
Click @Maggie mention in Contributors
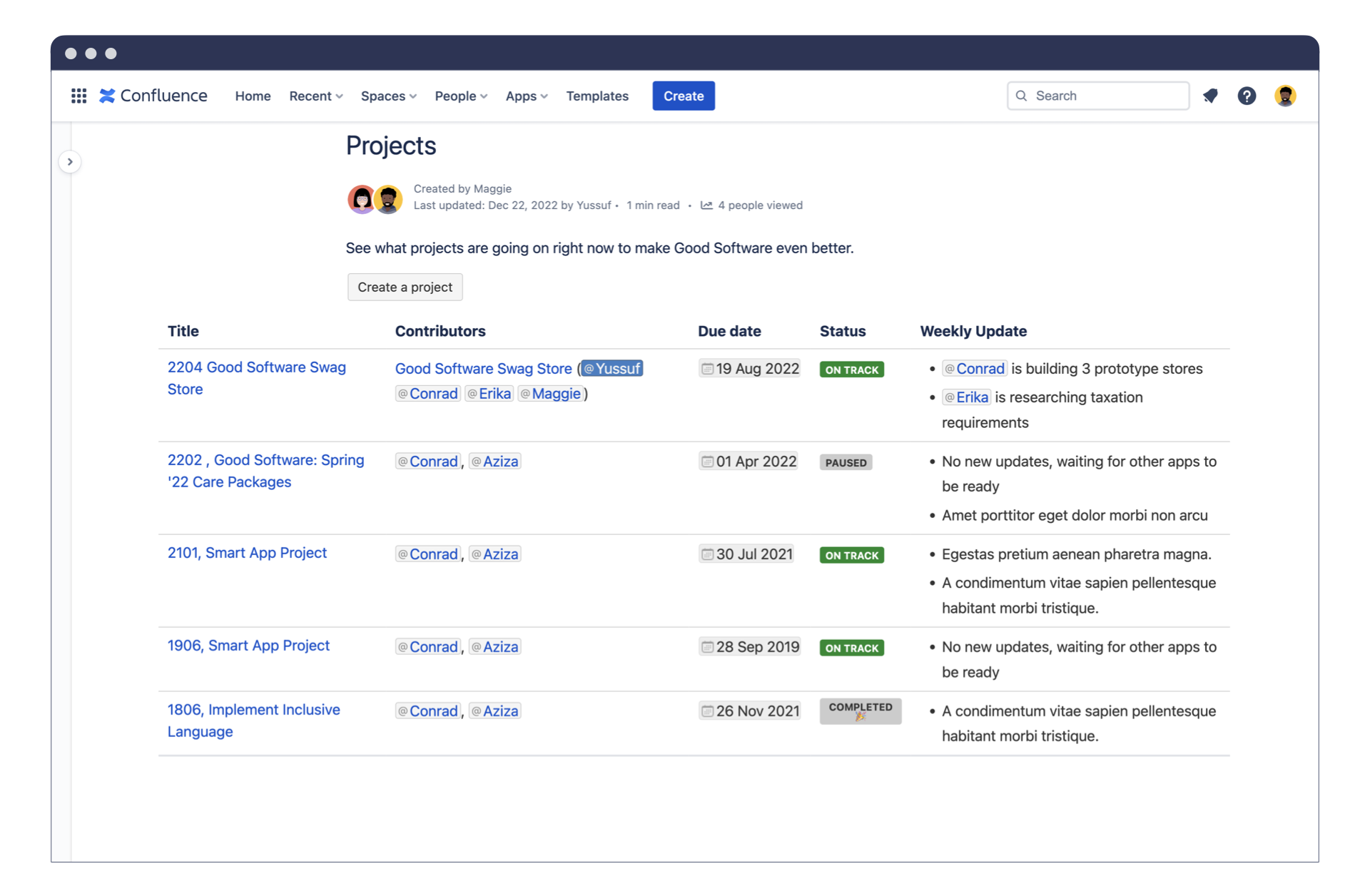coord(550,394)
